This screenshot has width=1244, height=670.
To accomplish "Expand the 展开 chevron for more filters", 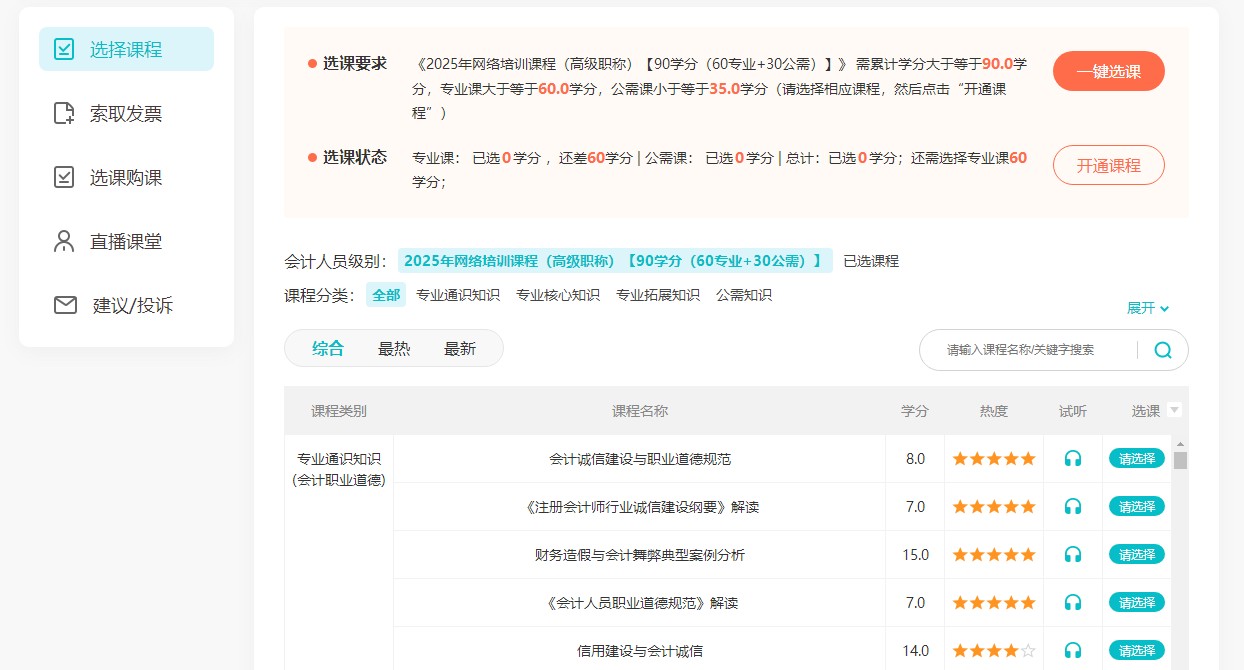I will [x=1147, y=308].
